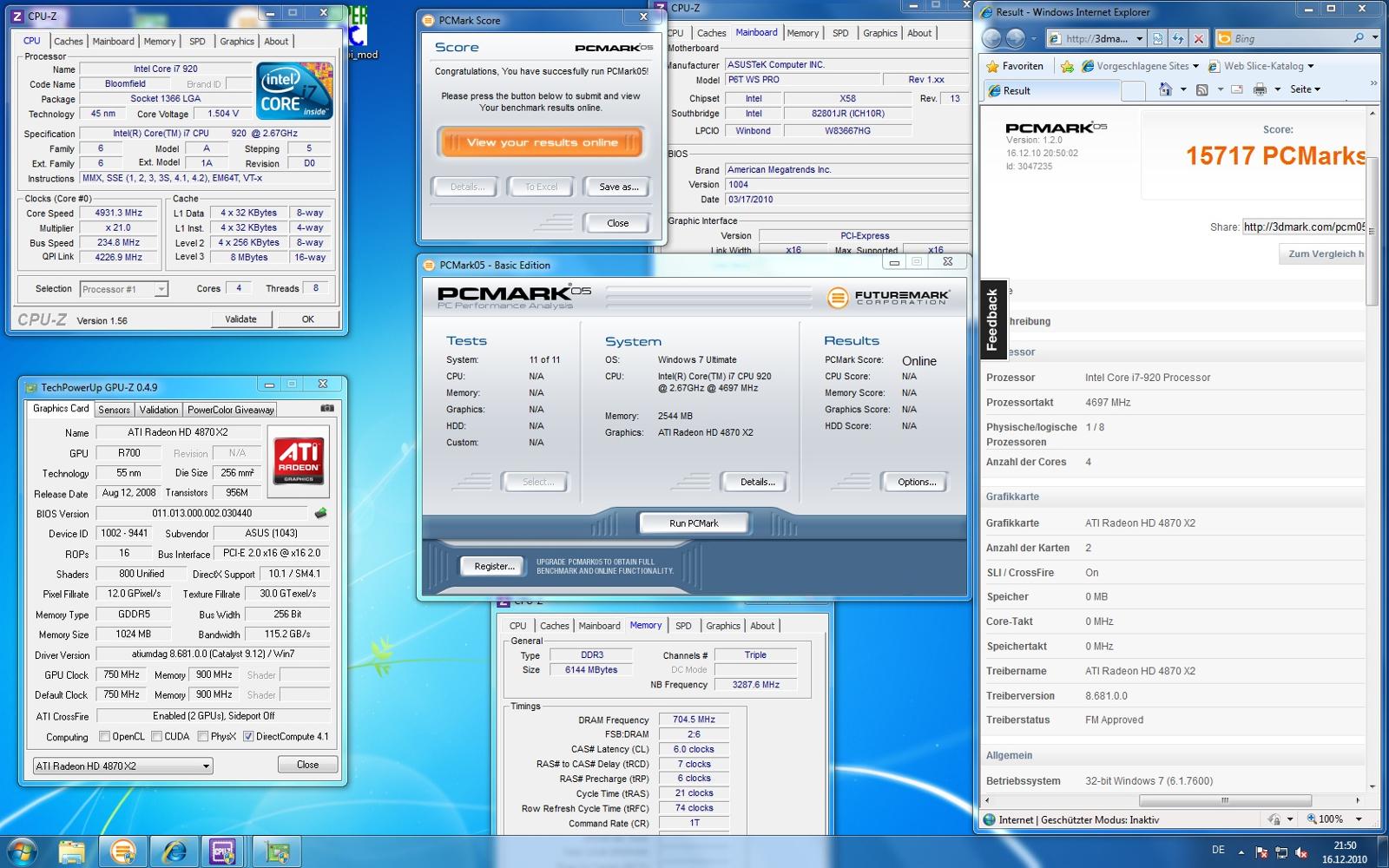Toggle CUDA checkbox in GPU-Z

click(x=157, y=737)
